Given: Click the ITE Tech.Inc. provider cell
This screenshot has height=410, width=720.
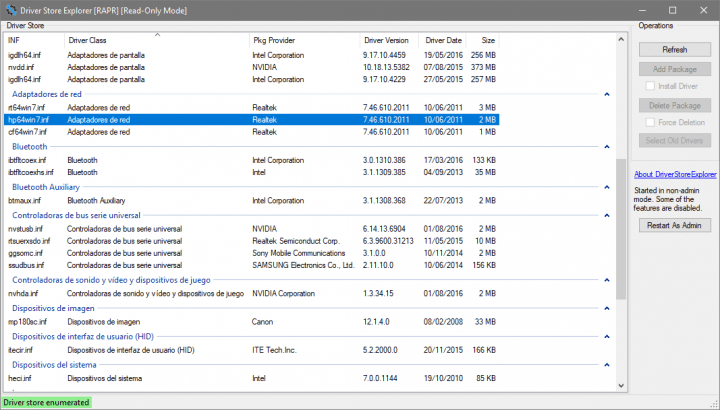Looking at the screenshot, I should point(274,350).
